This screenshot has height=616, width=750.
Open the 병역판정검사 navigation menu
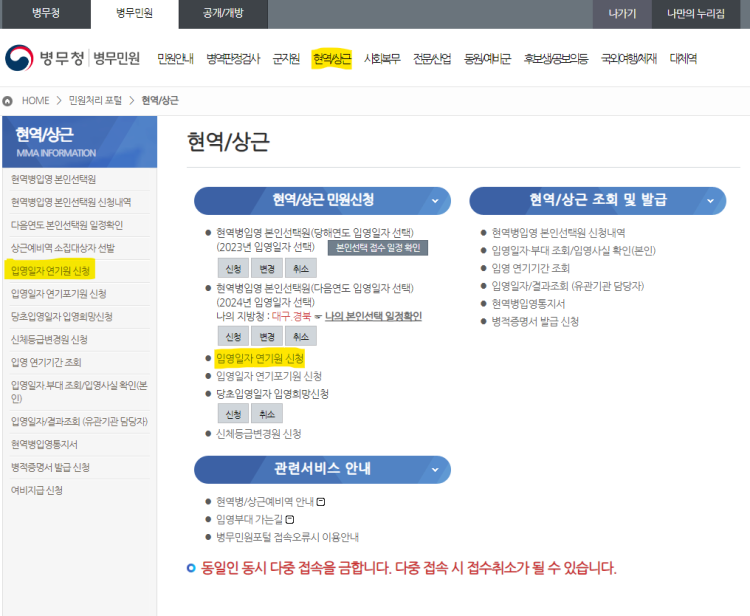(x=234, y=59)
